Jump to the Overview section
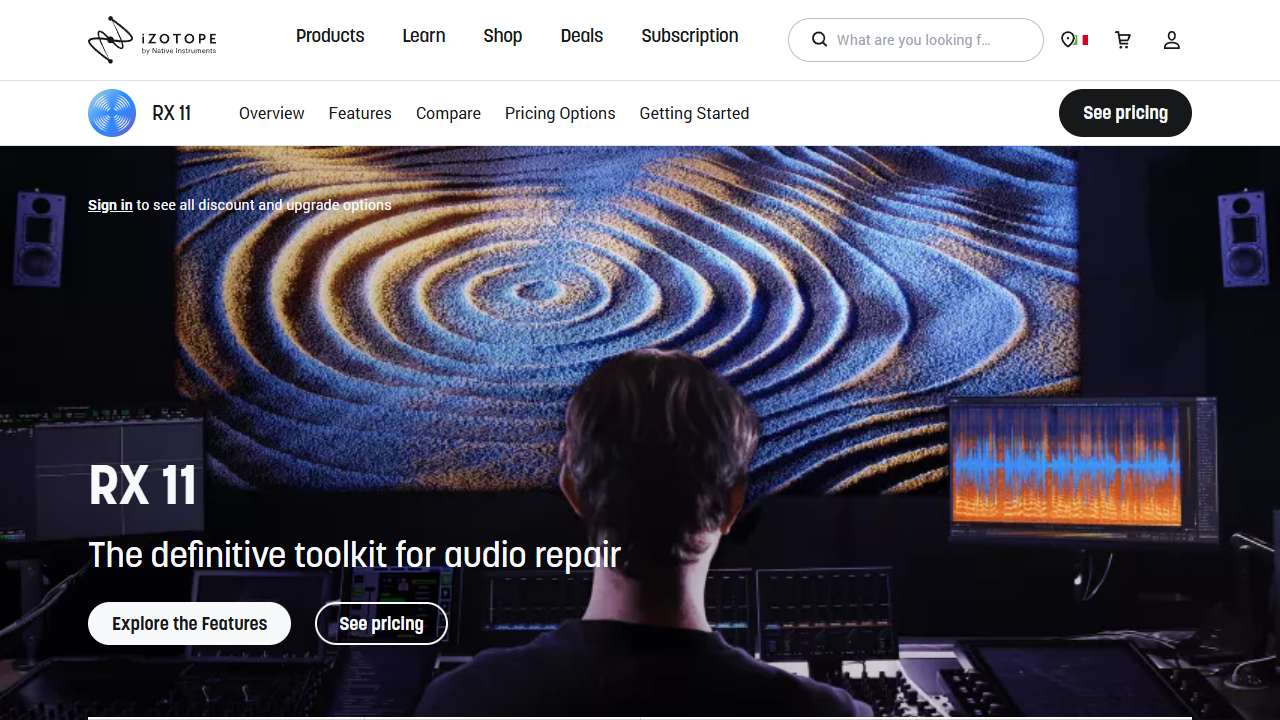Image resolution: width=1280 pixels, height=720 pixels. tap(272, 113)
